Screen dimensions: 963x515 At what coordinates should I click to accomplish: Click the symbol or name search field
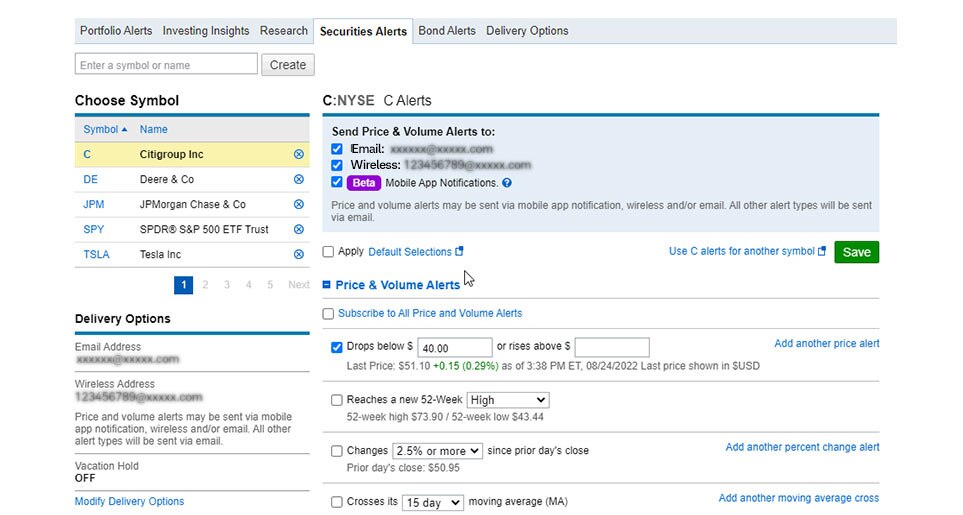tap(166, 65)
